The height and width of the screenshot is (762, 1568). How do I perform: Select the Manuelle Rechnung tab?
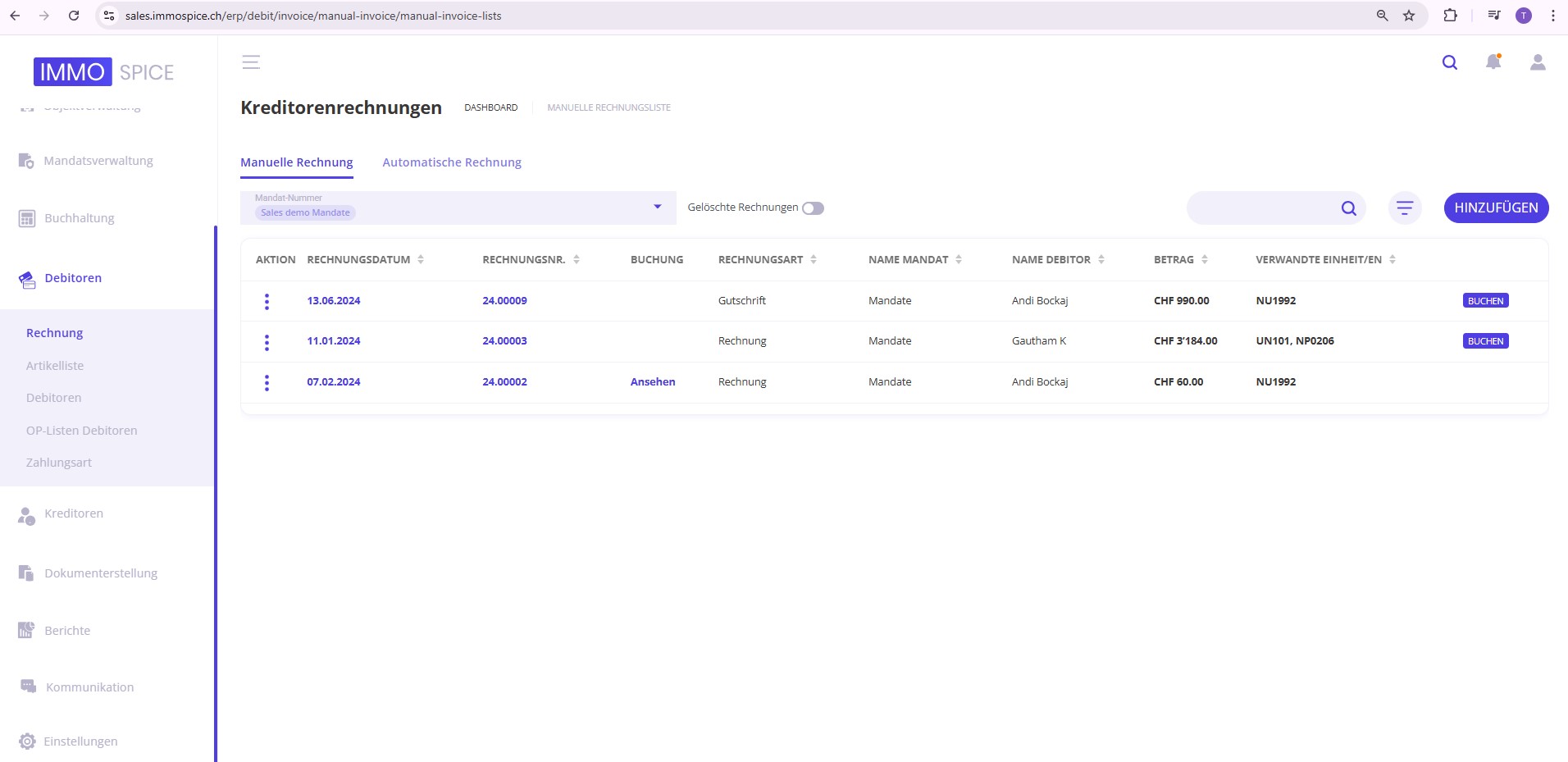pos(297,162)
